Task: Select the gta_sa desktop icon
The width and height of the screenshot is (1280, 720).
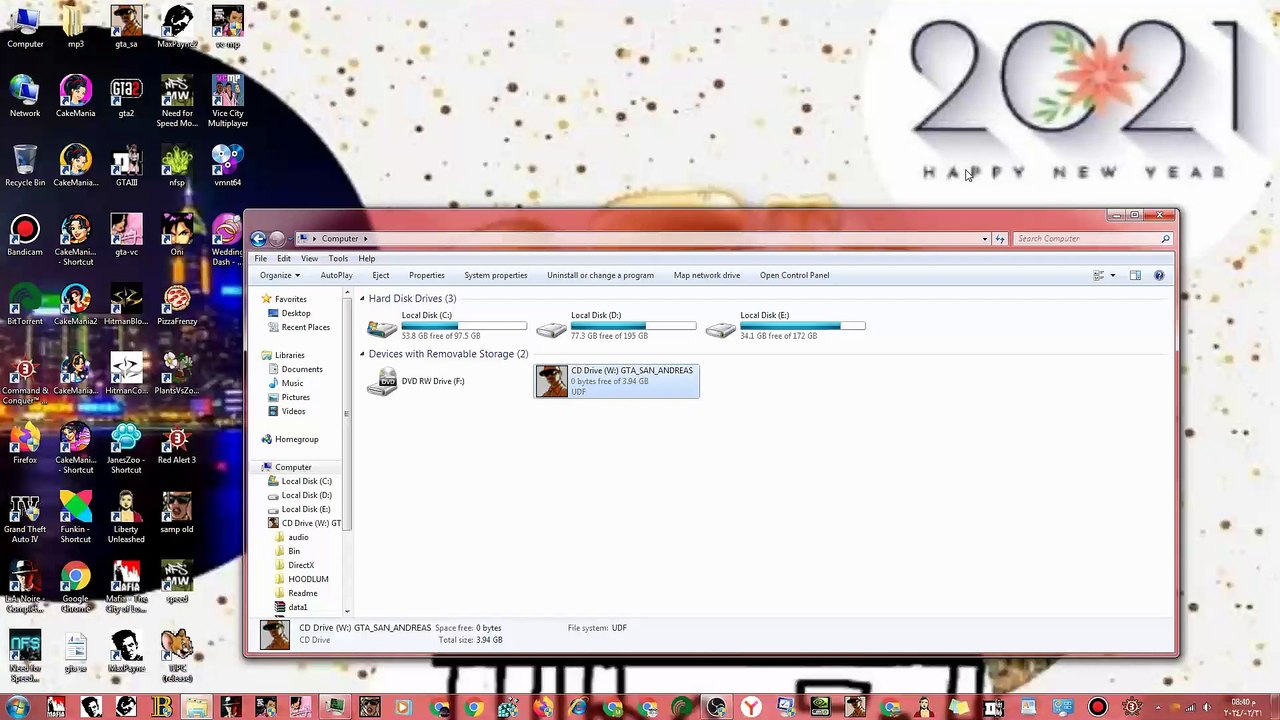Action: point(126,27)
